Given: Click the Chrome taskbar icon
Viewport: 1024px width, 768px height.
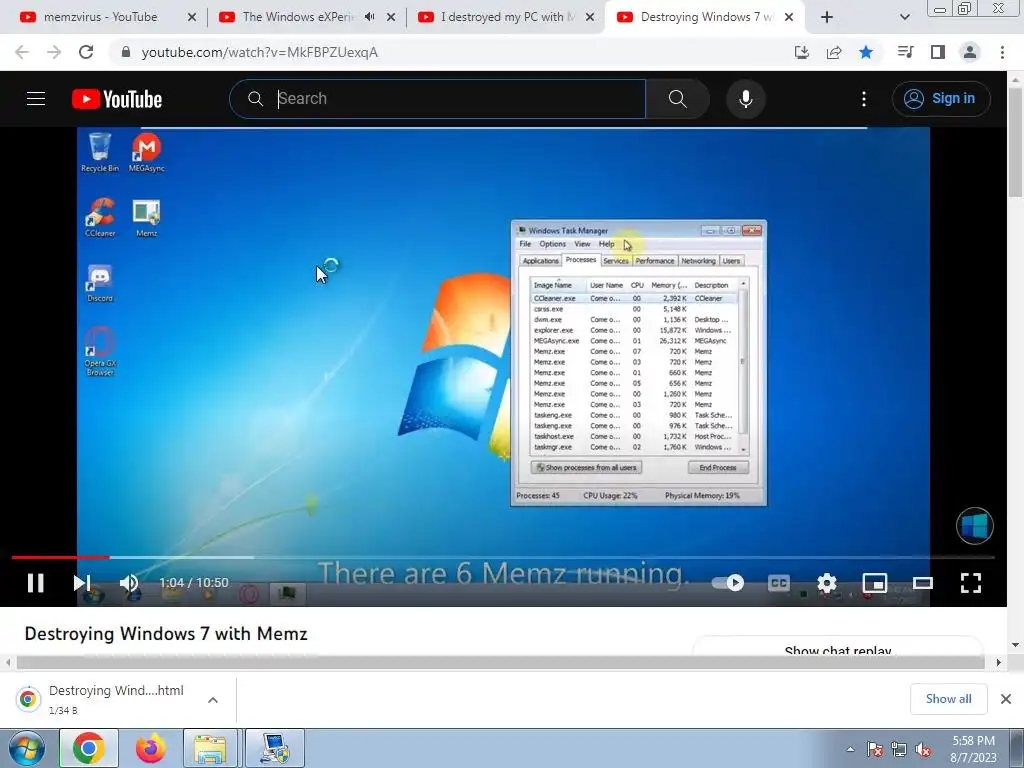Looking at the screenshot, I should [89, 748].
